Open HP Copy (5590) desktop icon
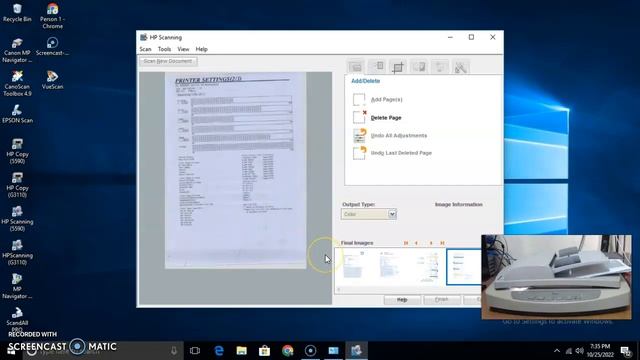The image size is (640, 360). (17, 151)
